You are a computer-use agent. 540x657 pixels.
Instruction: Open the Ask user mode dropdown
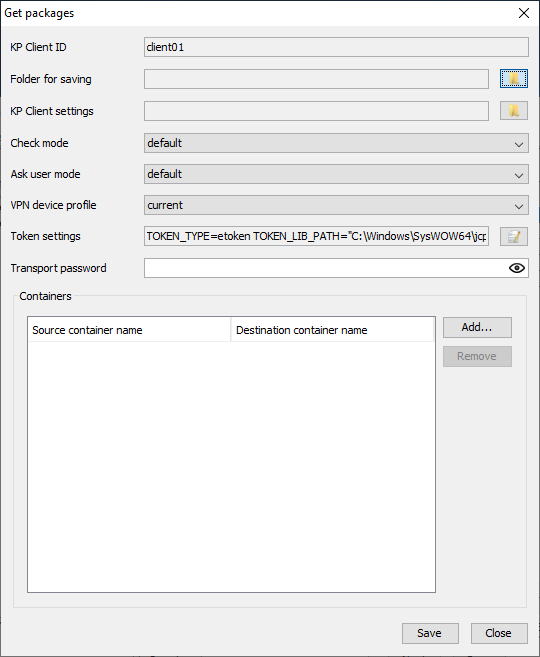(x=336, y=174)
